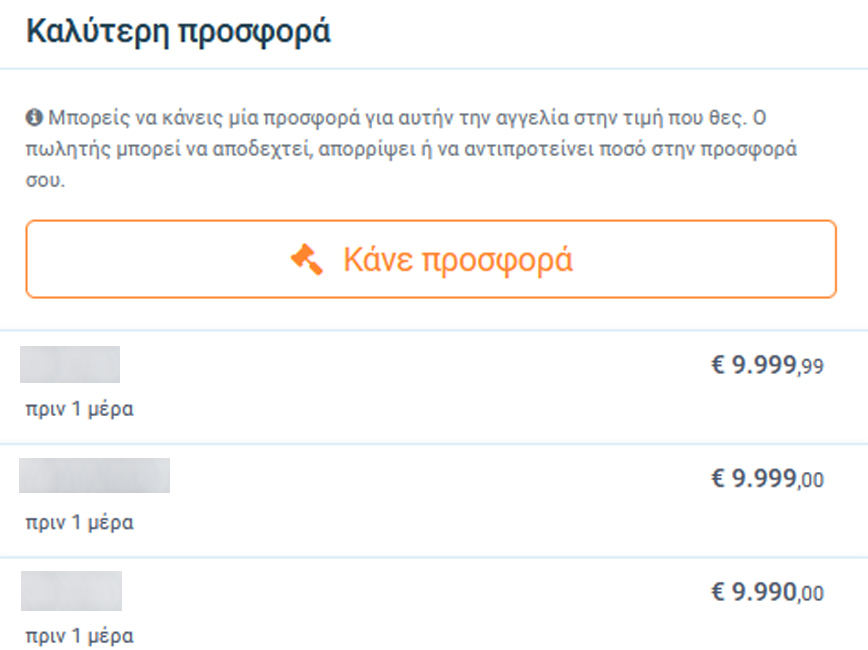The image size is (868, 650).
Task: Open the blurred bidder of €9.999,99 offer
Action: click(x=70, y=364)
